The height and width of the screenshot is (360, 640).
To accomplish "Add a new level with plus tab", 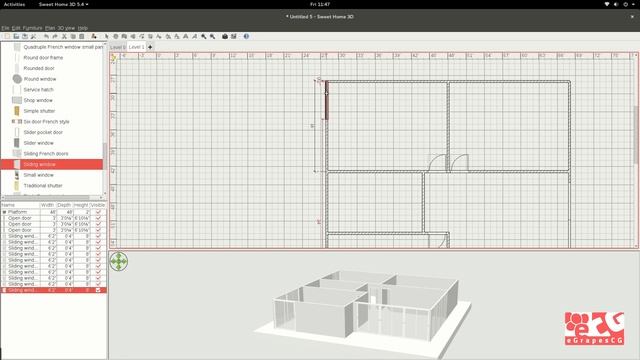I will pyautogui.click(x=150, y=47).
